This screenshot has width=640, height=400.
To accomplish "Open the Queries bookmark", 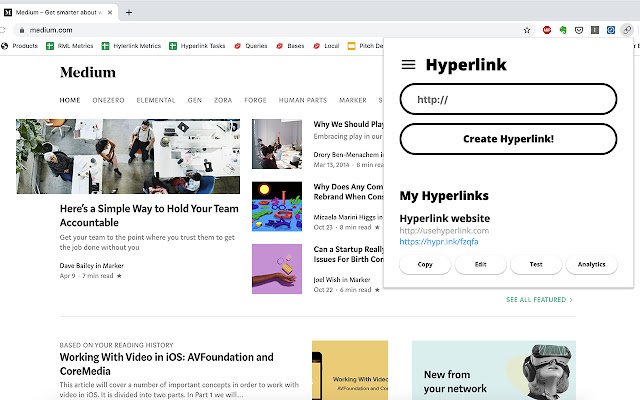I will (x=251, y=46).
